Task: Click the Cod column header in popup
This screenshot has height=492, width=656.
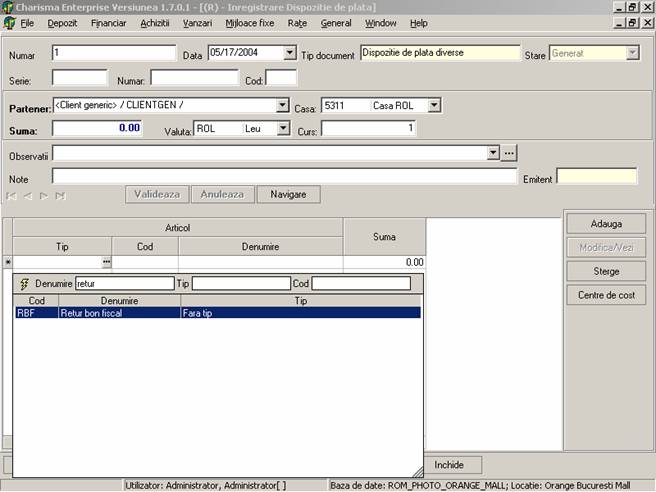Action: (x=36, y=301)
